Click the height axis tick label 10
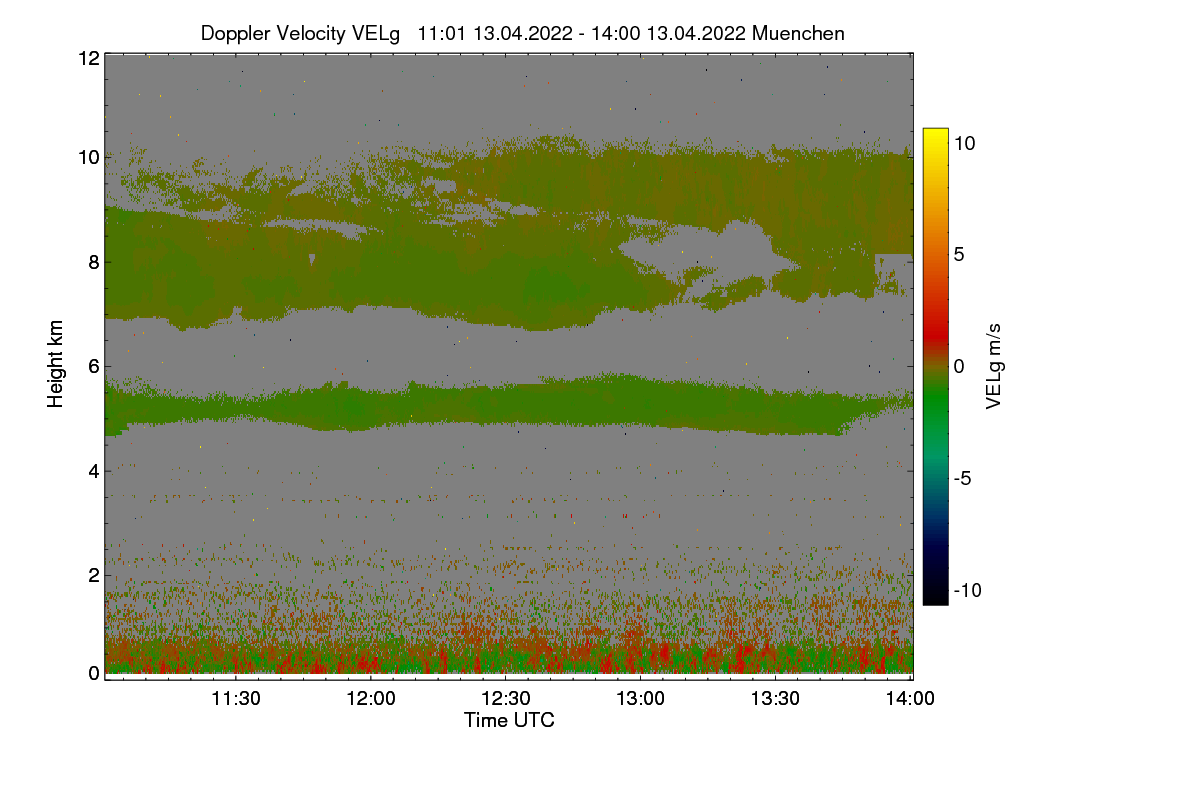1200x800 pixels. [x=88, y=157]
